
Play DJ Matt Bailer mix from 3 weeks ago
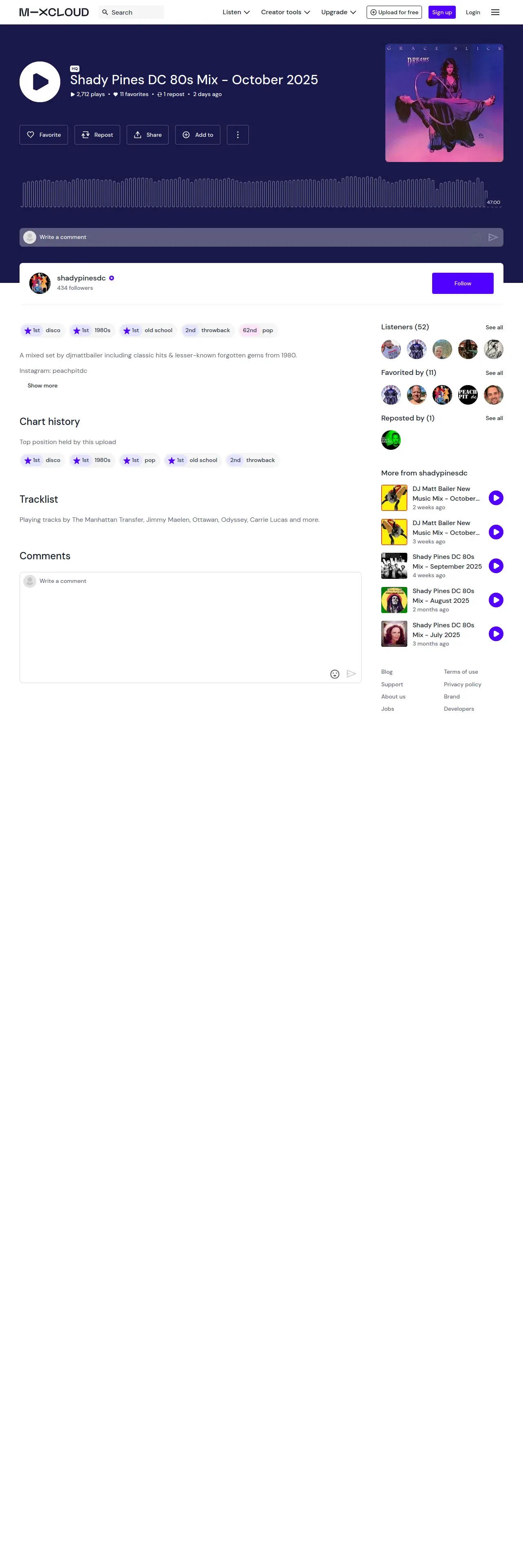[496, 532]
